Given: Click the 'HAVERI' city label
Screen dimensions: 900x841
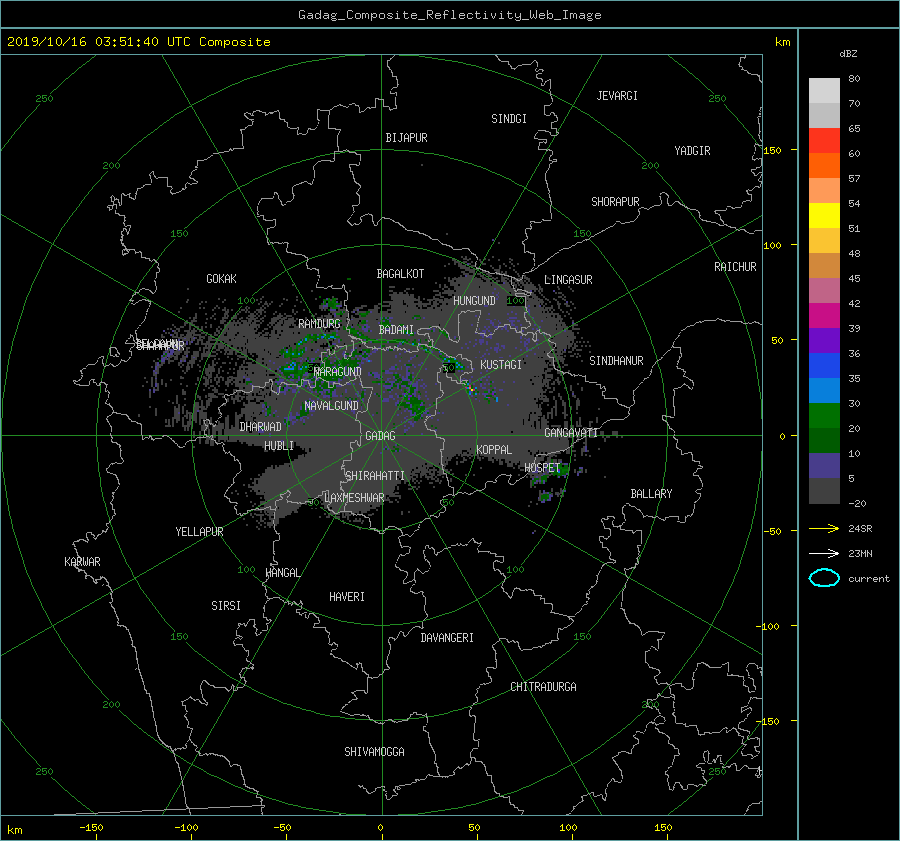Looking at the screenshot, I should 347,597.
